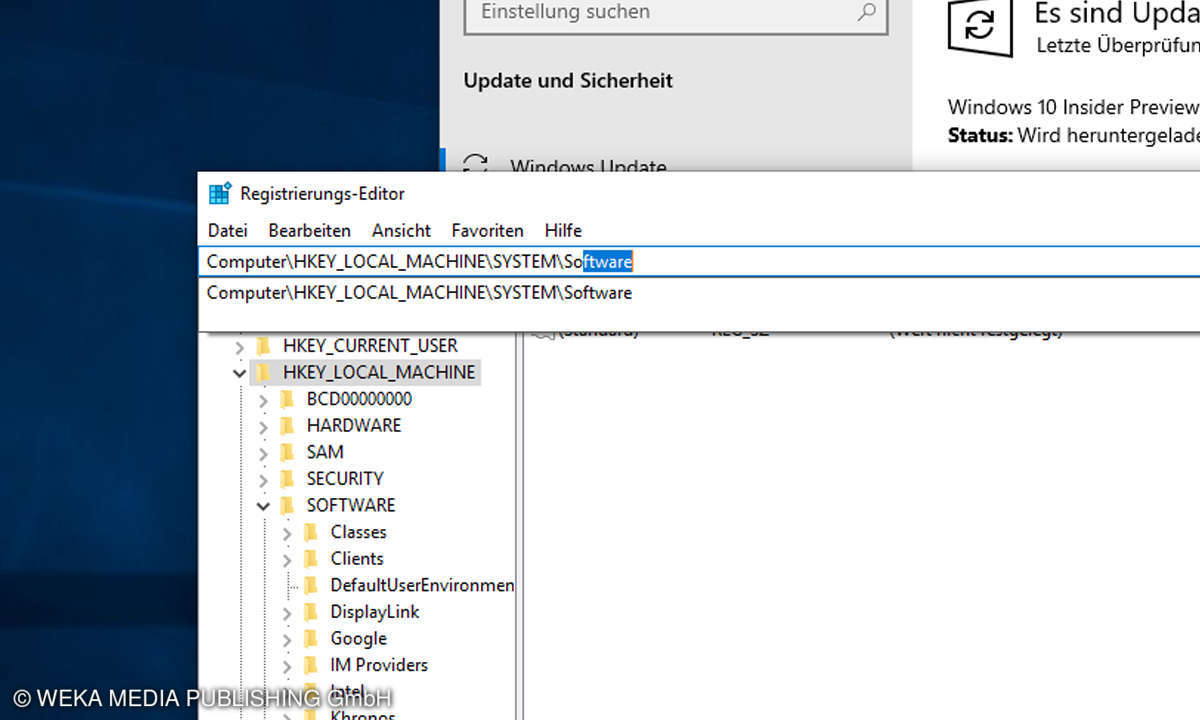Click the HARDWARE folder icon
The height and width of the screenshot is (720, 1200).
pos(287,426)
